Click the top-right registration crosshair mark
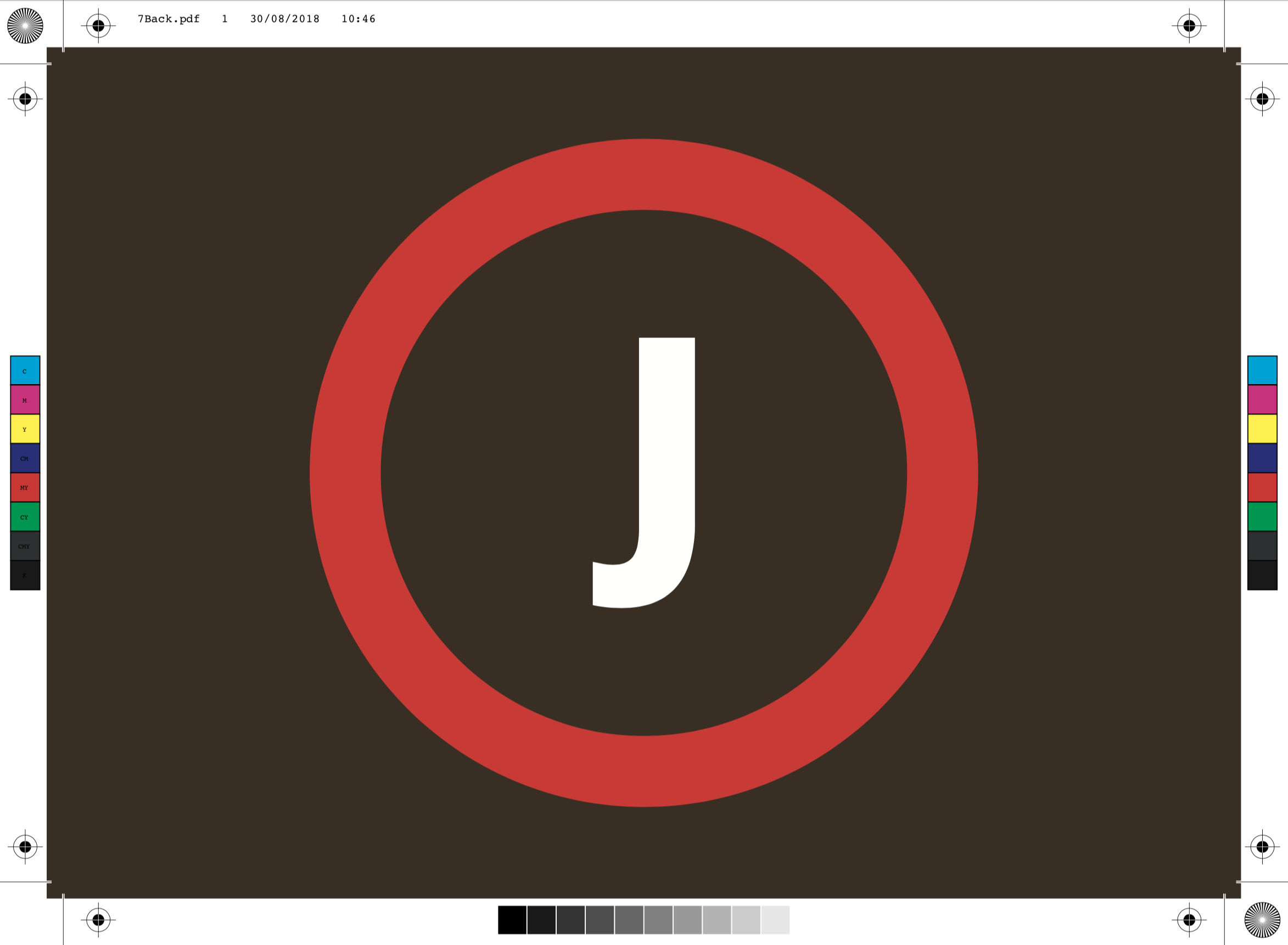This screenshot has height=945, width=1288. pos(1189,26)
